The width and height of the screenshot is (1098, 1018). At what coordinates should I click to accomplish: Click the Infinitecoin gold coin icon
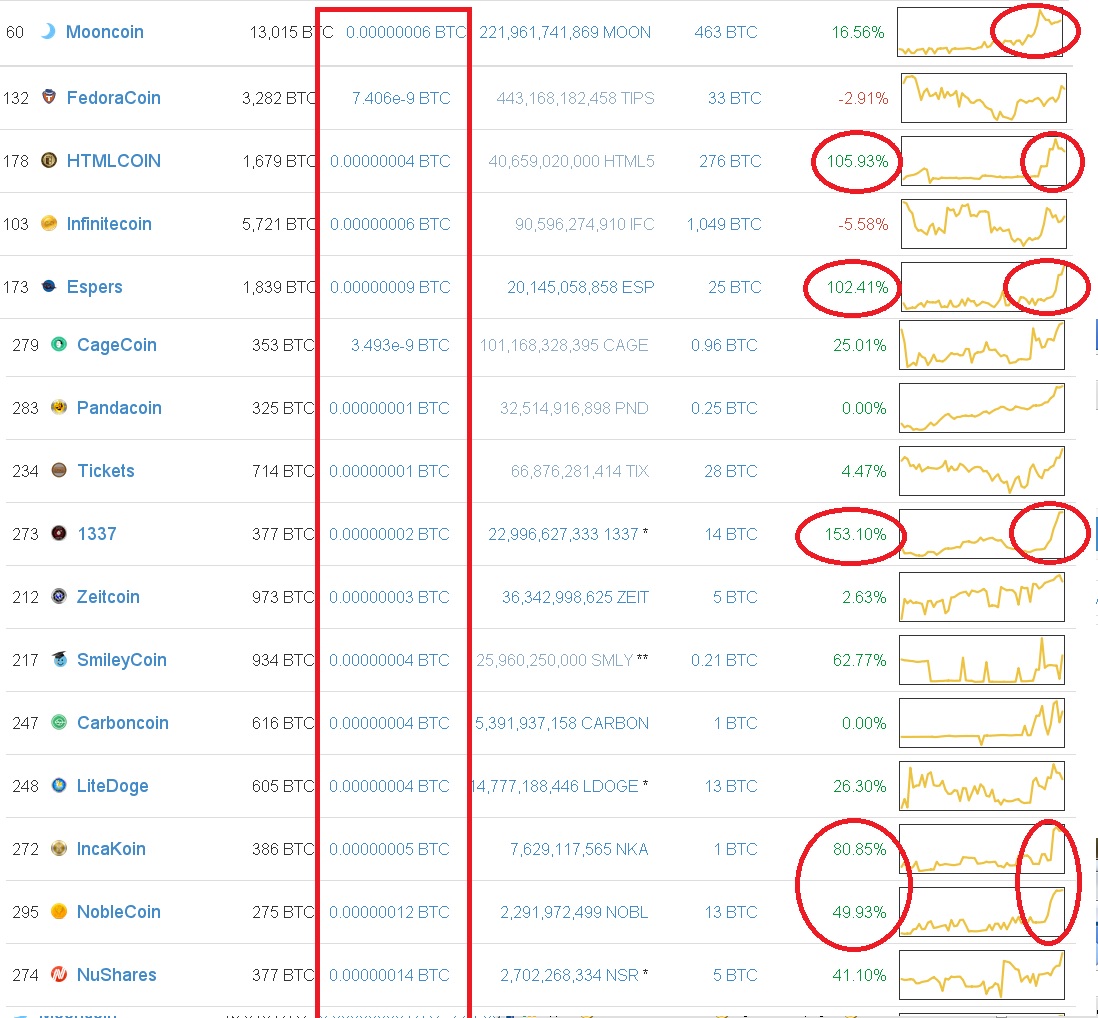click(x=48, y=224)
